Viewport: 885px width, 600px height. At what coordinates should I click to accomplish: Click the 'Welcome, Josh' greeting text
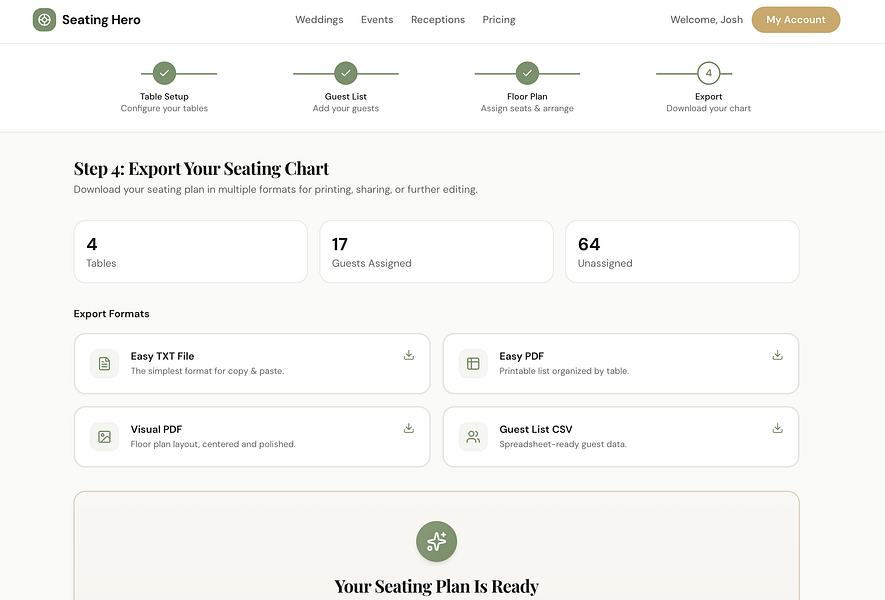point(706,20)
